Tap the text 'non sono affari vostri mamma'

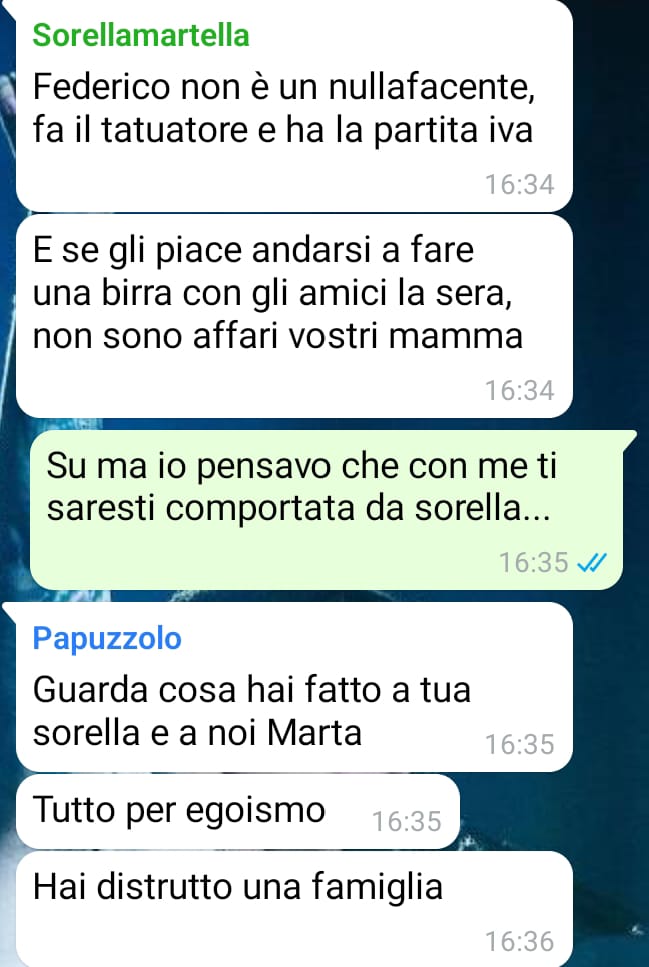(x=278, y=337)
